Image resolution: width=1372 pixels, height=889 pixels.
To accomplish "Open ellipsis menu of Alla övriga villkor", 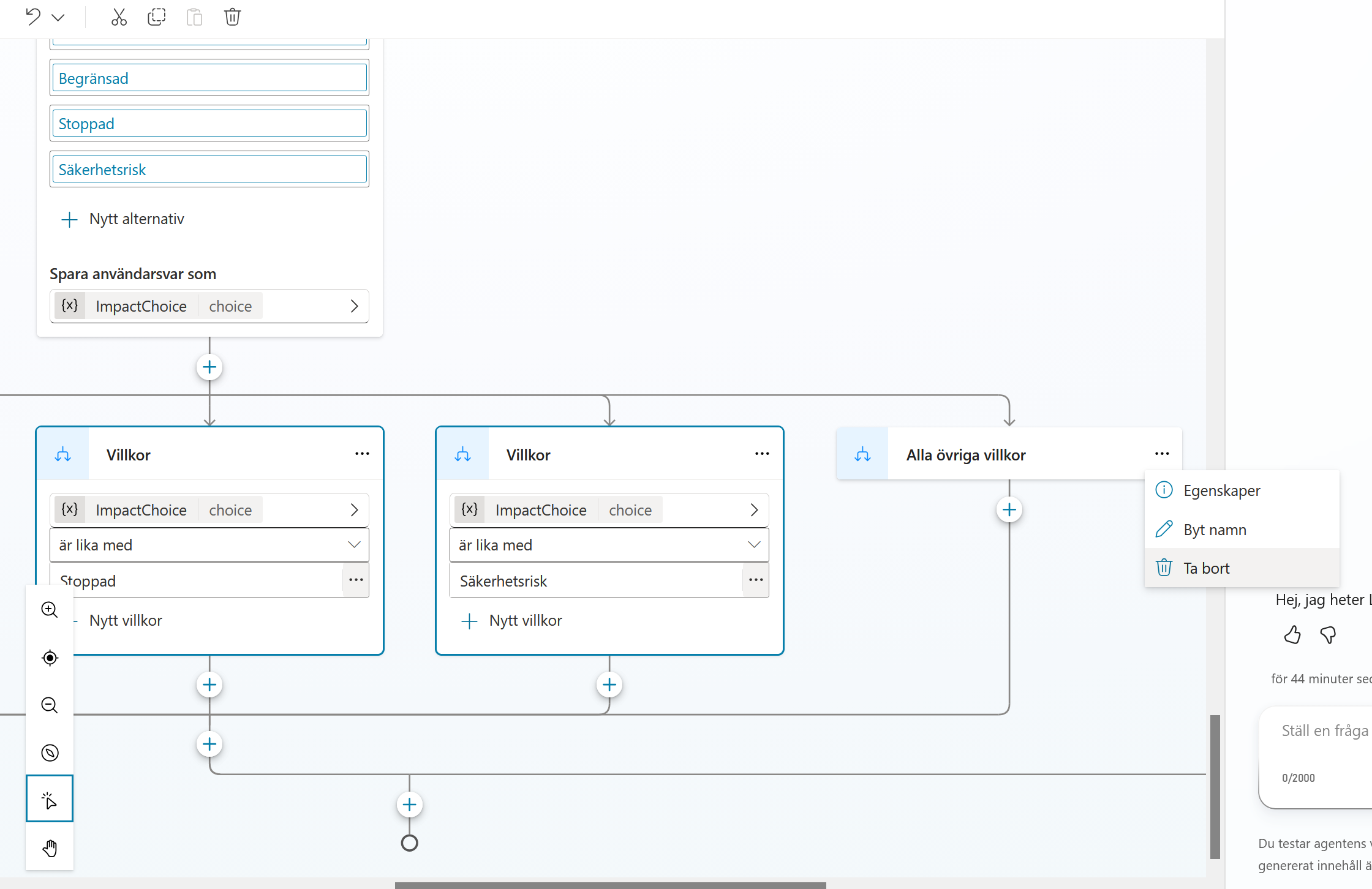I will tap(1162, 454).
